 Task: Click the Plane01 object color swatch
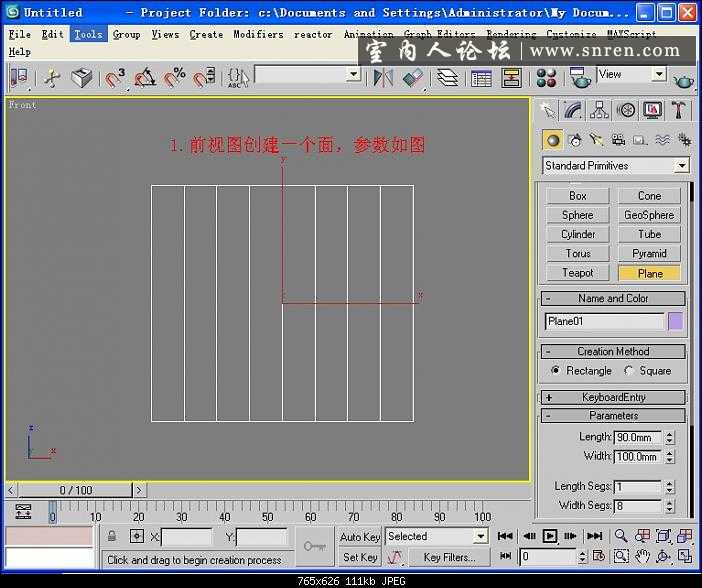point(675,321)
